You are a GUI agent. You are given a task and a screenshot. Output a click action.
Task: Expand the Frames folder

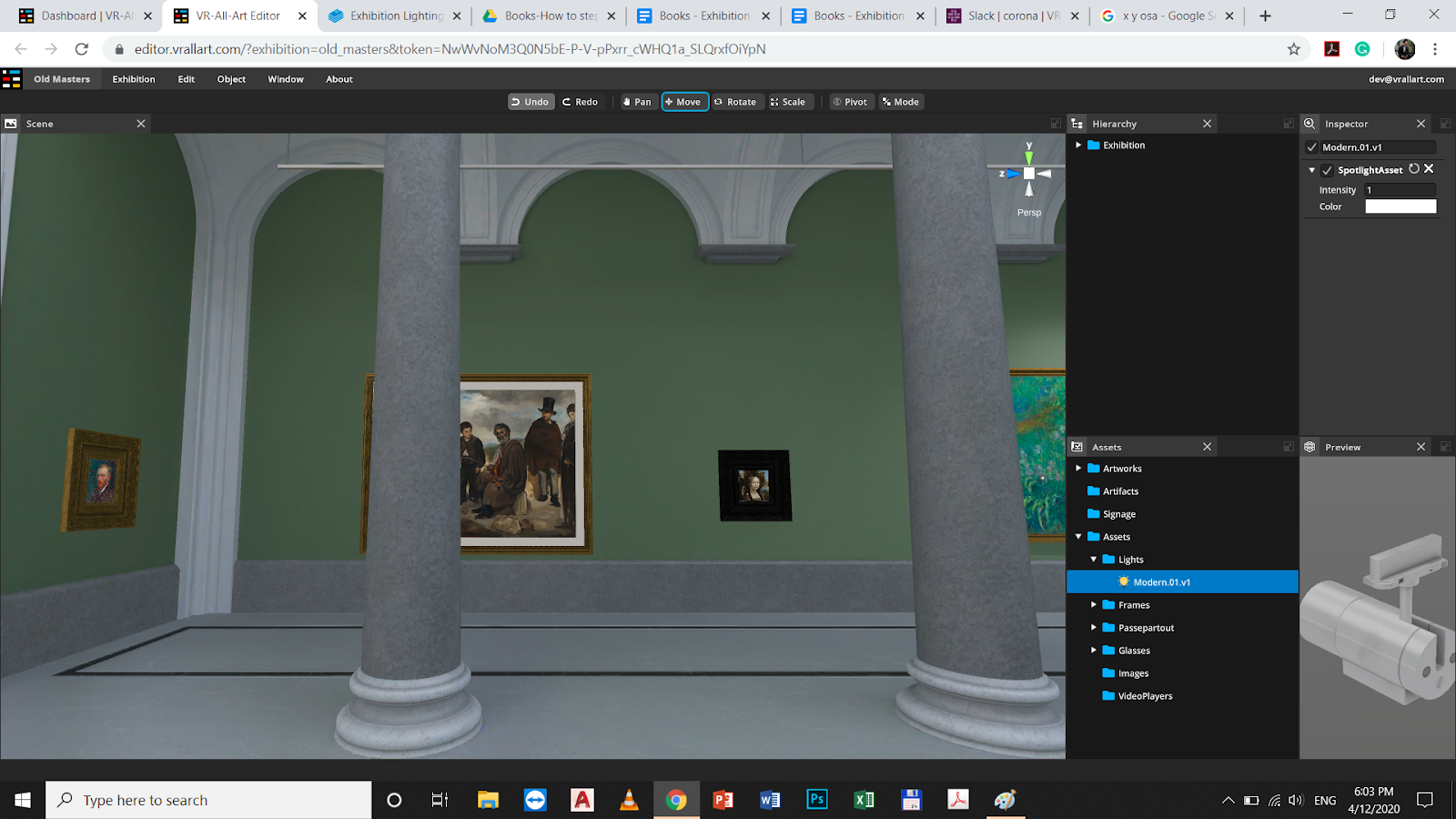1094,605
